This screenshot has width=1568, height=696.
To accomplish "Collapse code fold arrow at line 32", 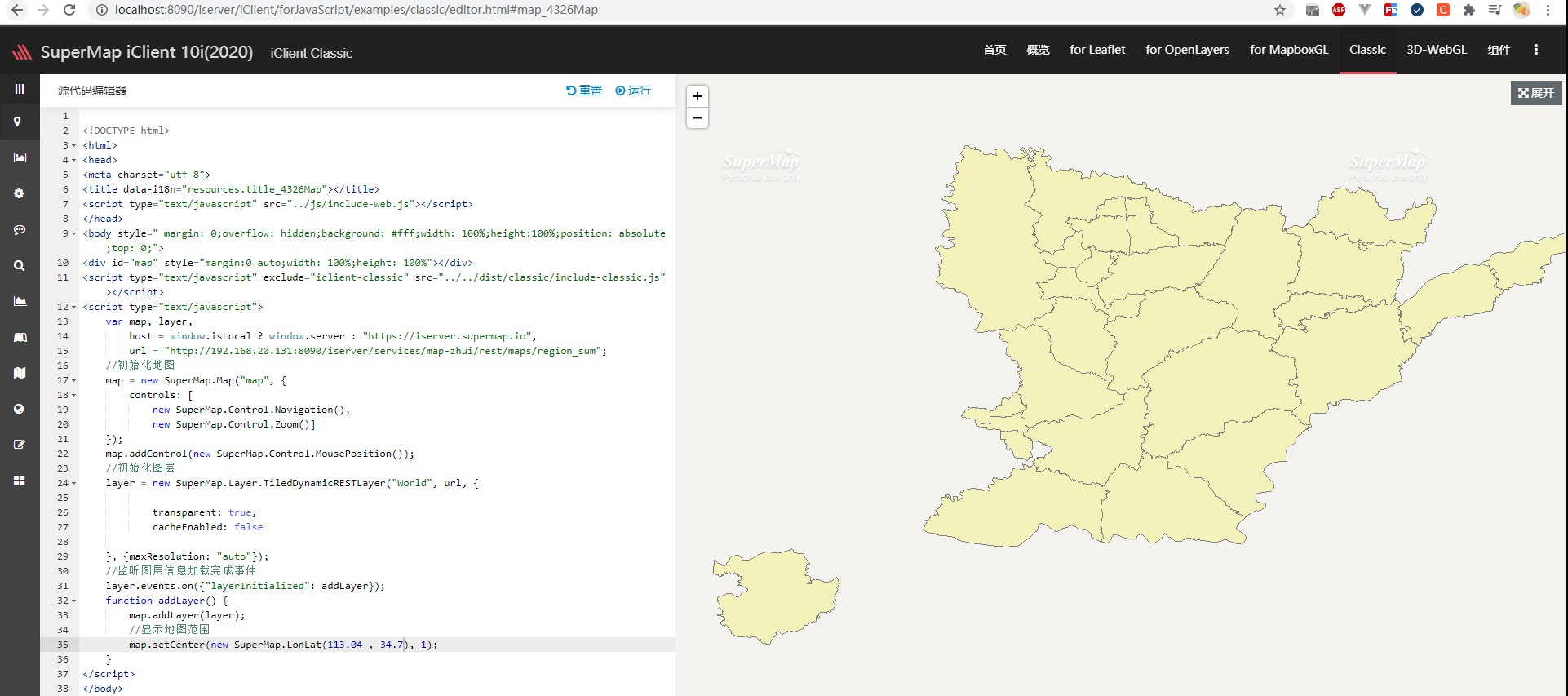I will click(74, 601).
